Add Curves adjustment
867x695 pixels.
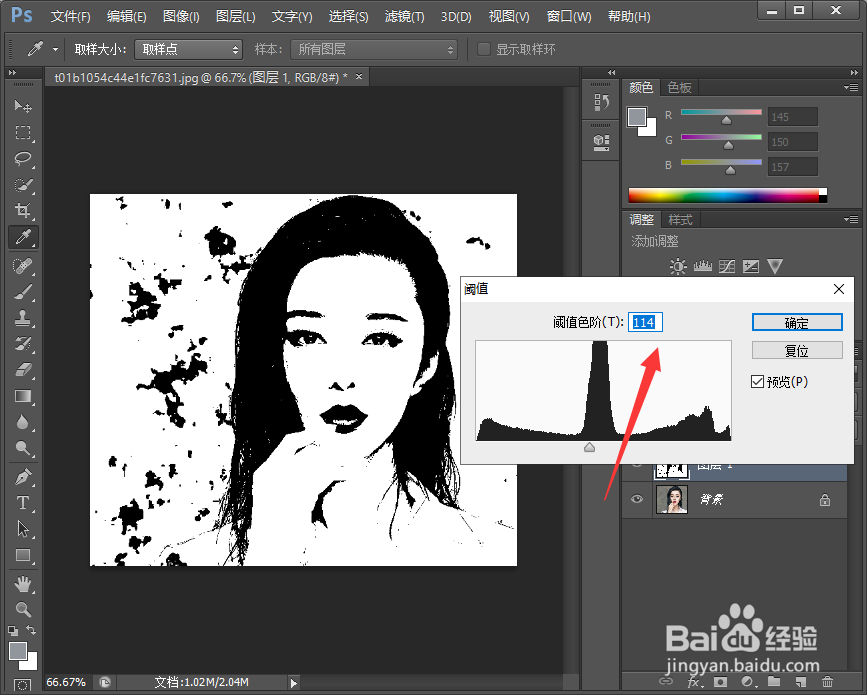(727, 266)
